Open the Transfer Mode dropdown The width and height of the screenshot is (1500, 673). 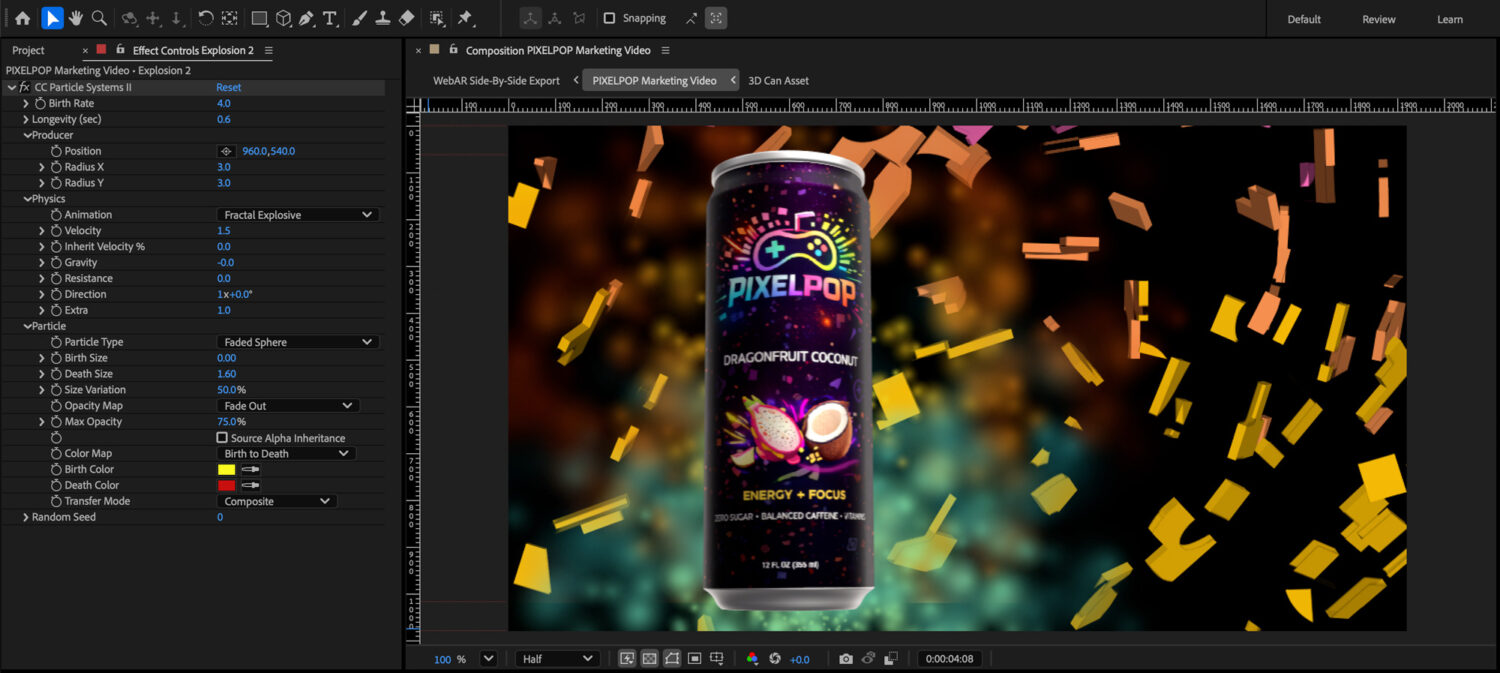tap(277, 501)
